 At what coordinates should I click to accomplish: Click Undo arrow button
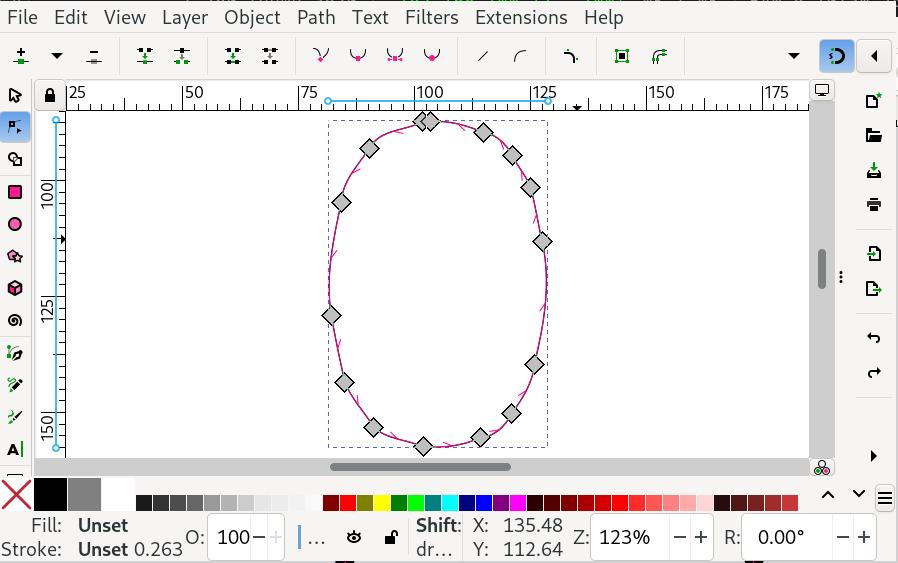[873, 338]
